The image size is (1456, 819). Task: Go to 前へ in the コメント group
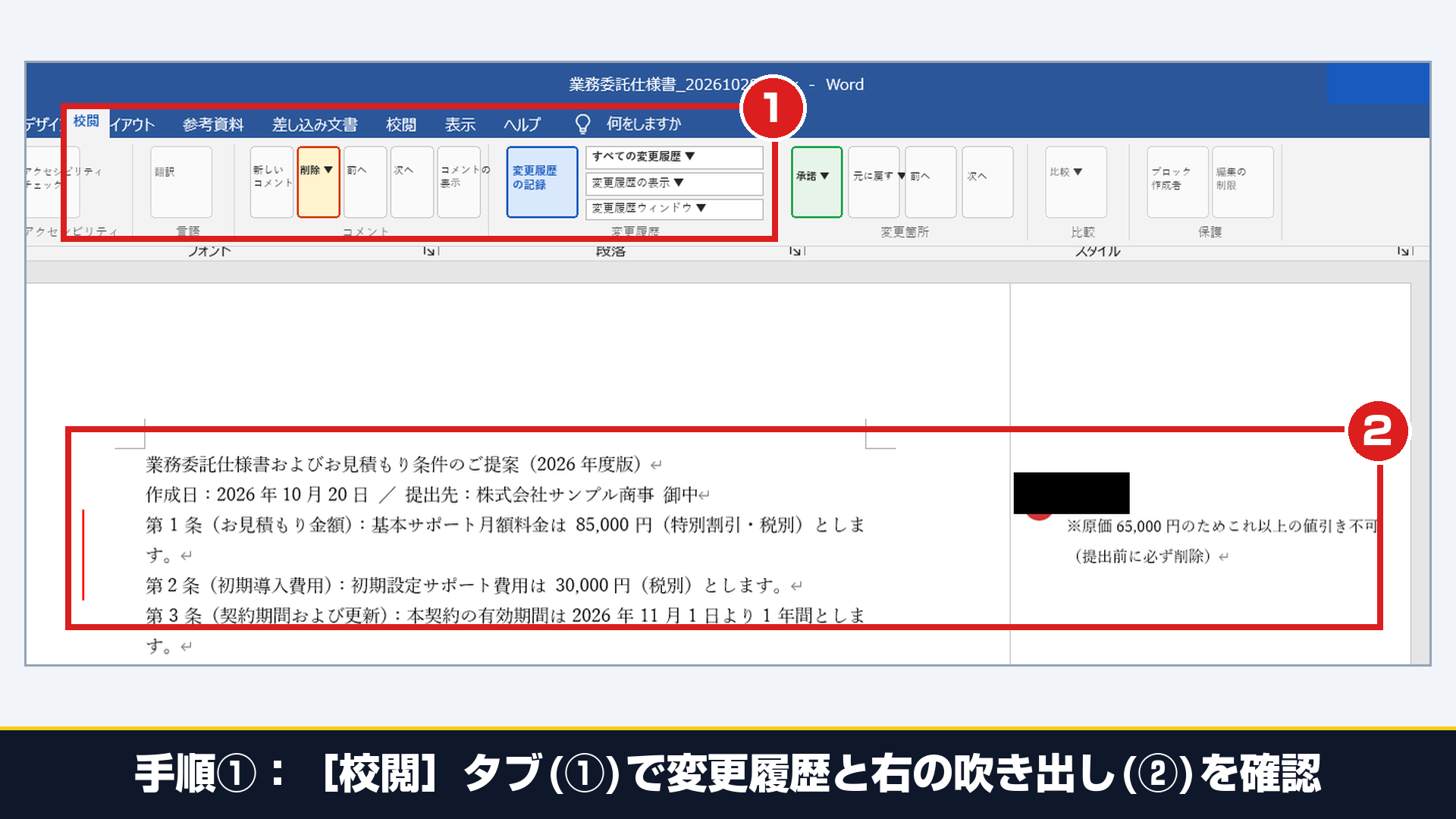coord(366,182)
